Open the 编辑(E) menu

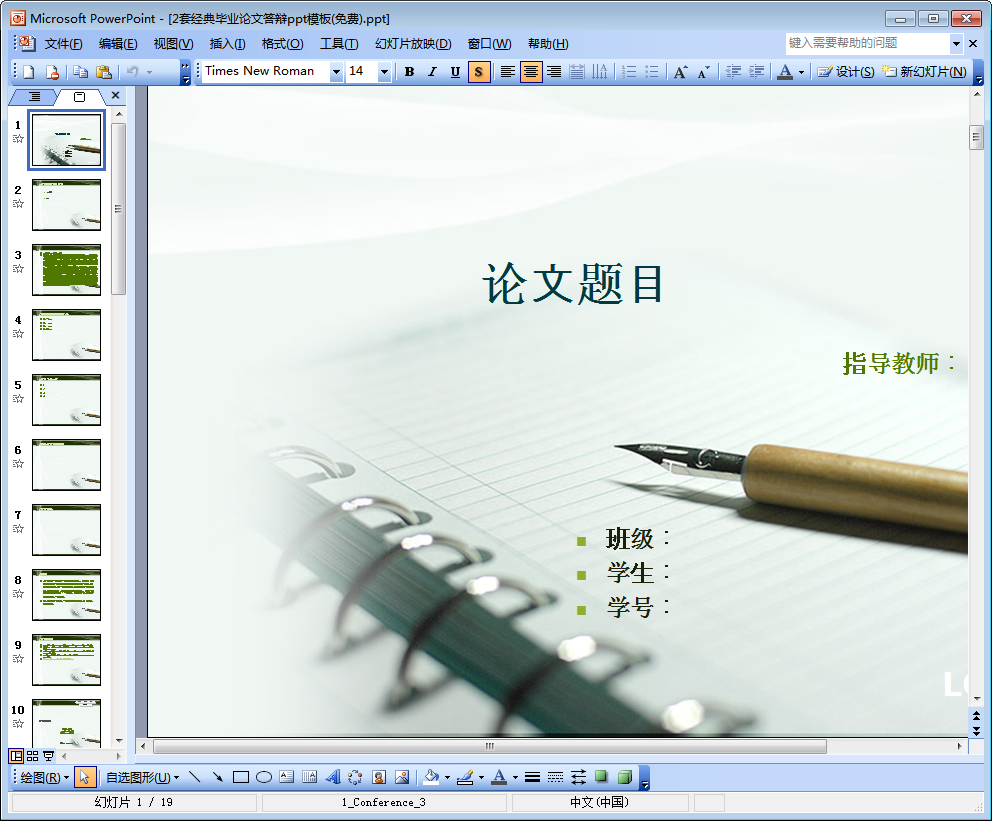pos(118,44)
